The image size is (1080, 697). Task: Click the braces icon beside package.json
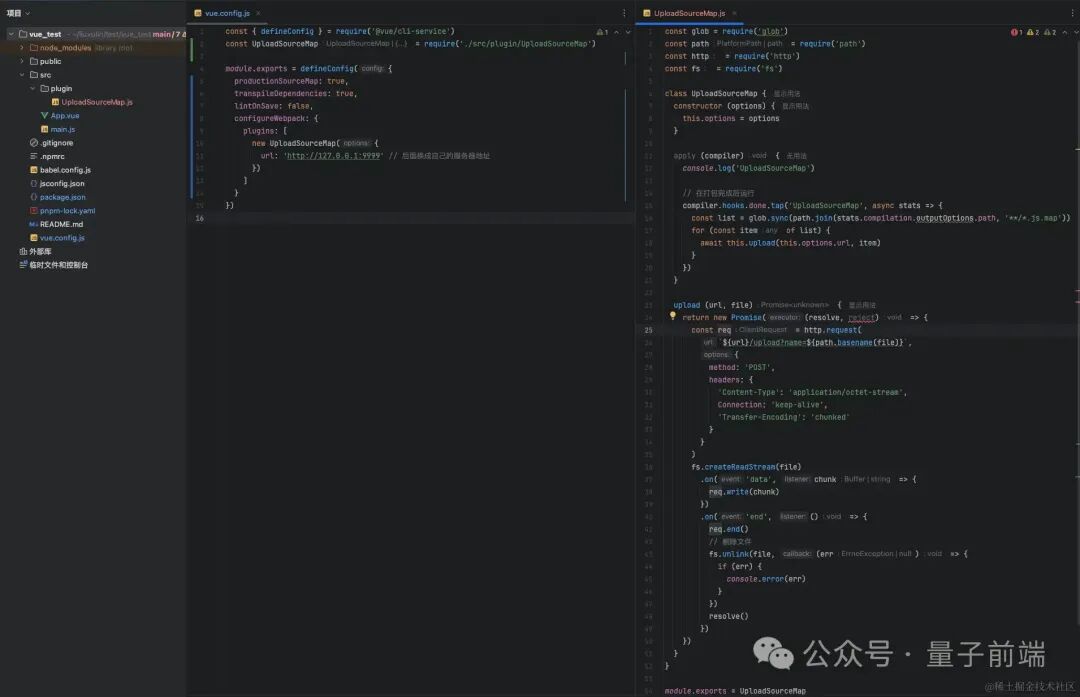34,197
